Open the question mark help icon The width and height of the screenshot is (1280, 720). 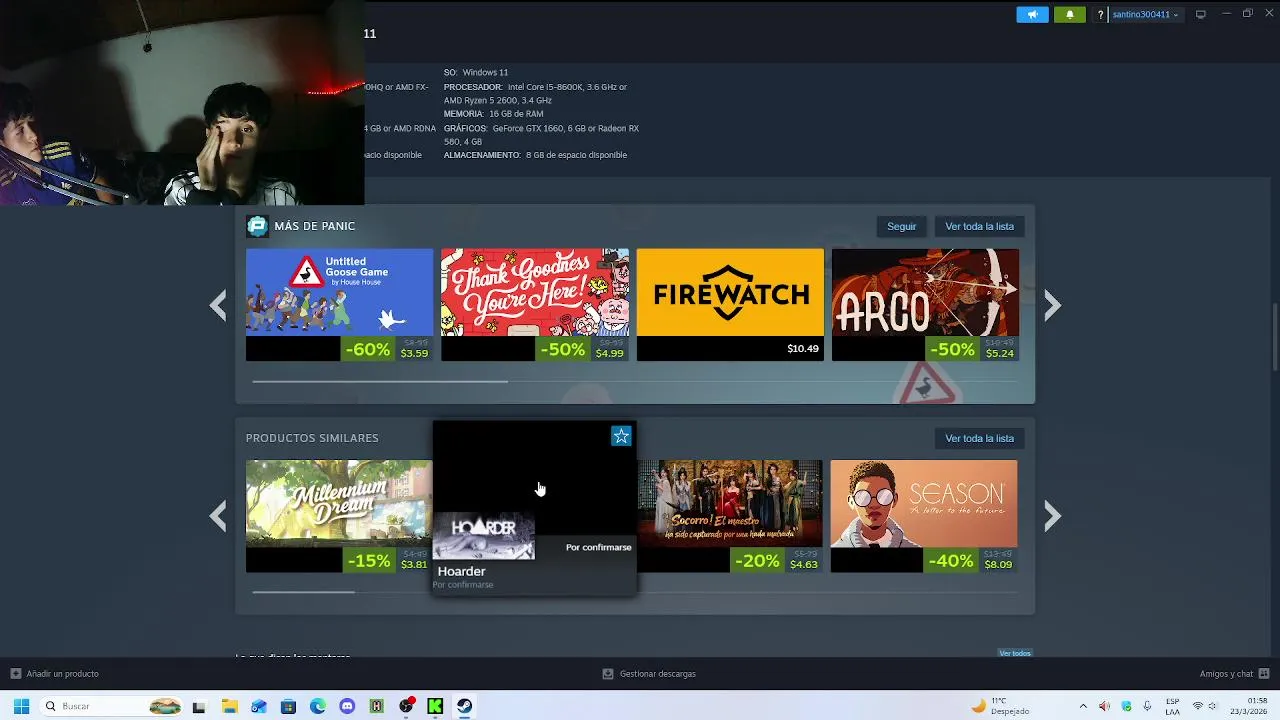(x=1100, y=14)
